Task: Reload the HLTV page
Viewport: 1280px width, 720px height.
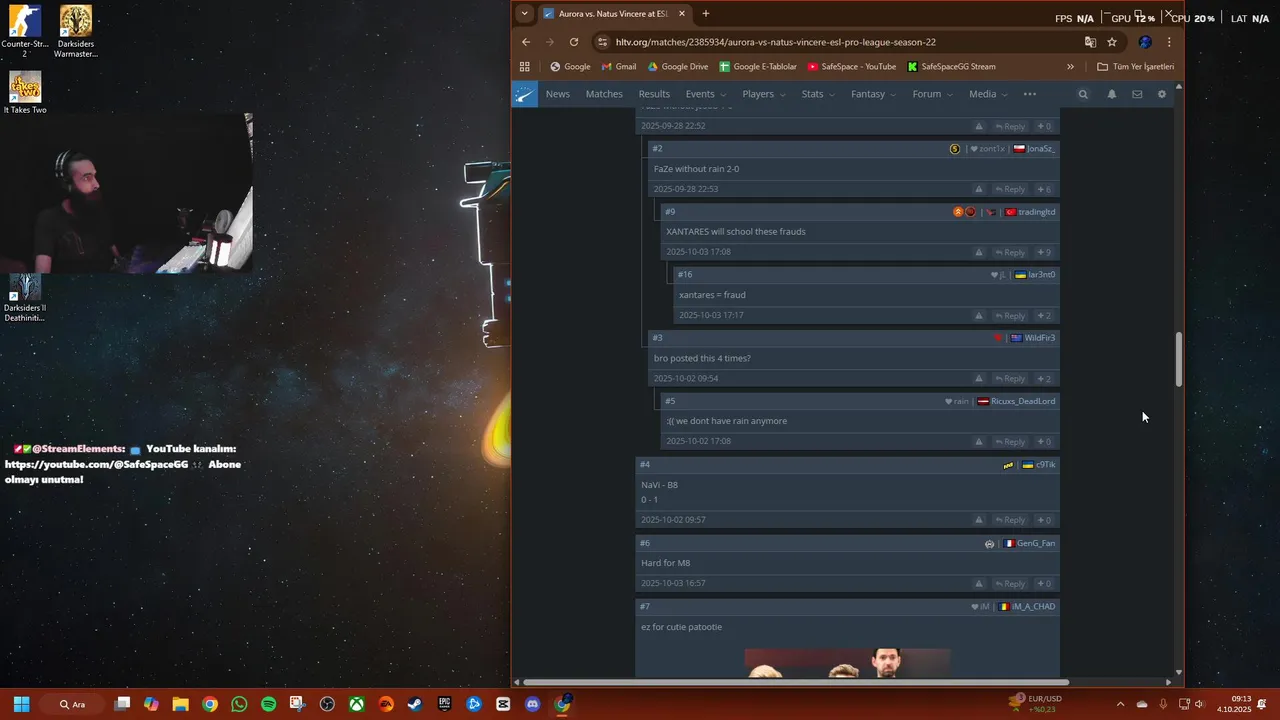Action: point(574,42)
